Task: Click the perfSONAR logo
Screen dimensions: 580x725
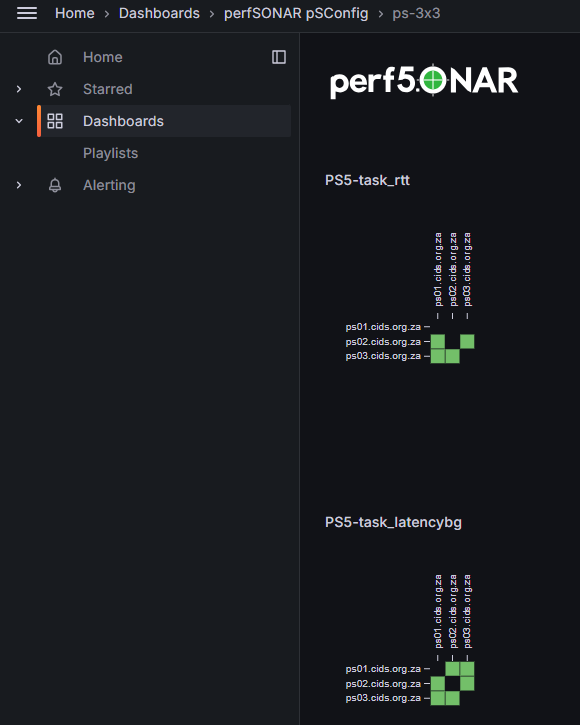Action: pyautogui.click(x=424, y=81)
